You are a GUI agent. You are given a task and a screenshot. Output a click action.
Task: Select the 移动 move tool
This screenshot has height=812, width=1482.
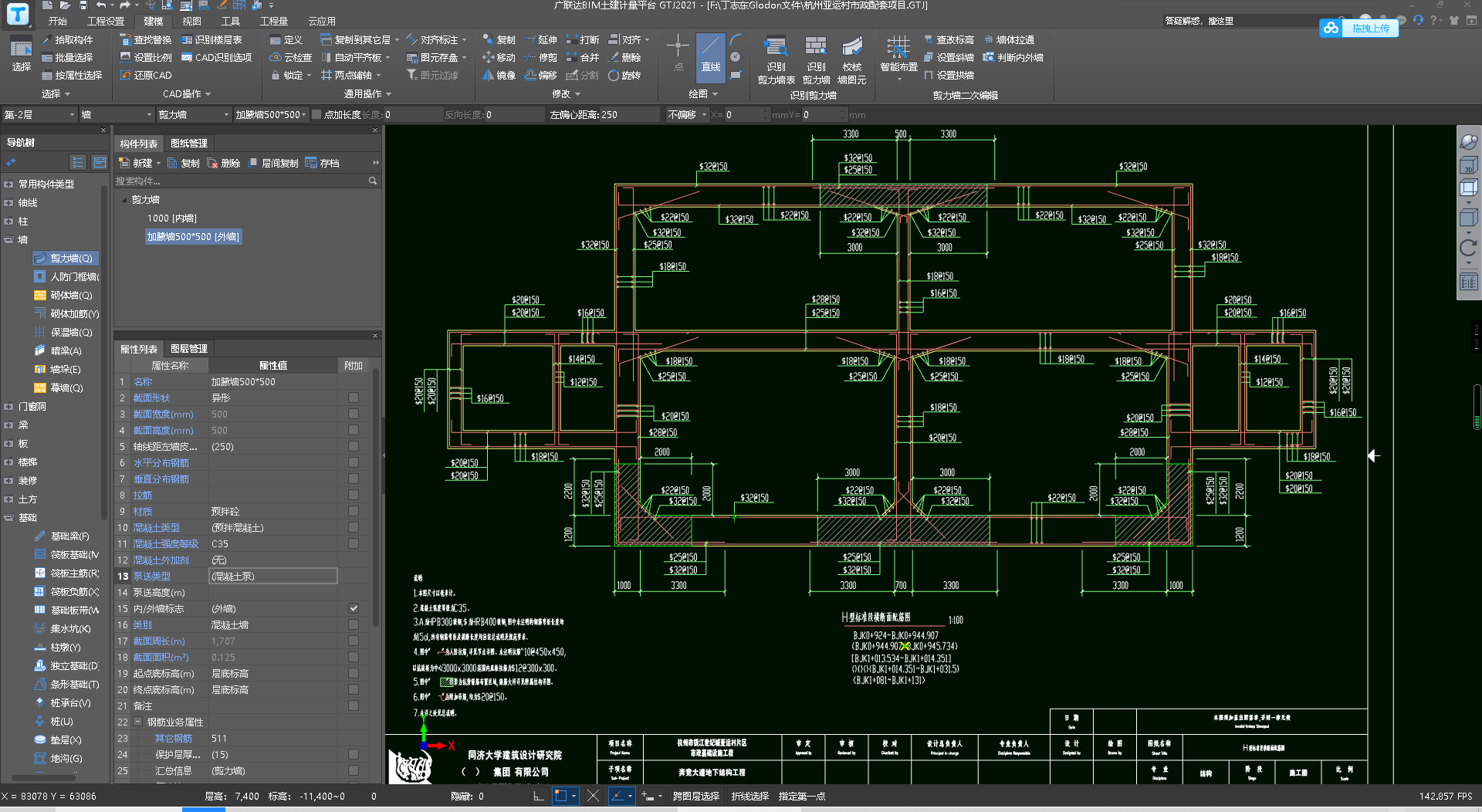(x=499, y=57)
